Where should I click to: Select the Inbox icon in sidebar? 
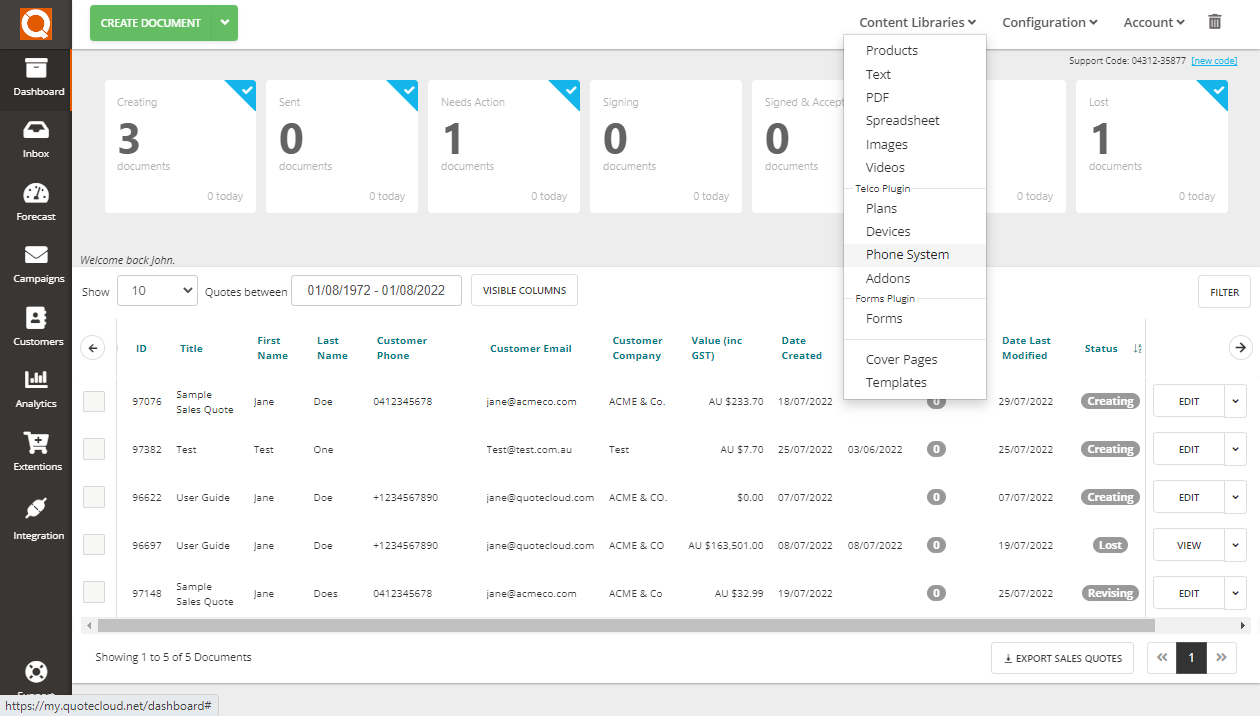[36, 138]
